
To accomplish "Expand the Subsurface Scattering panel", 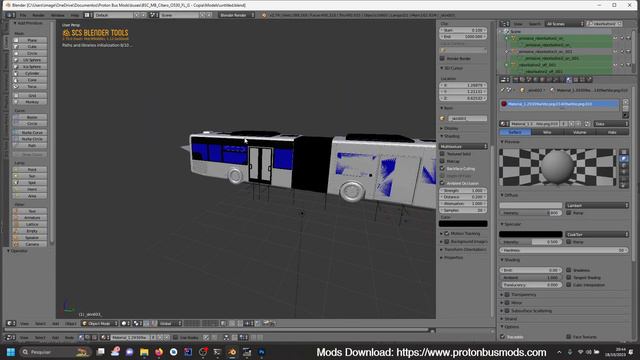I will 502,311.
